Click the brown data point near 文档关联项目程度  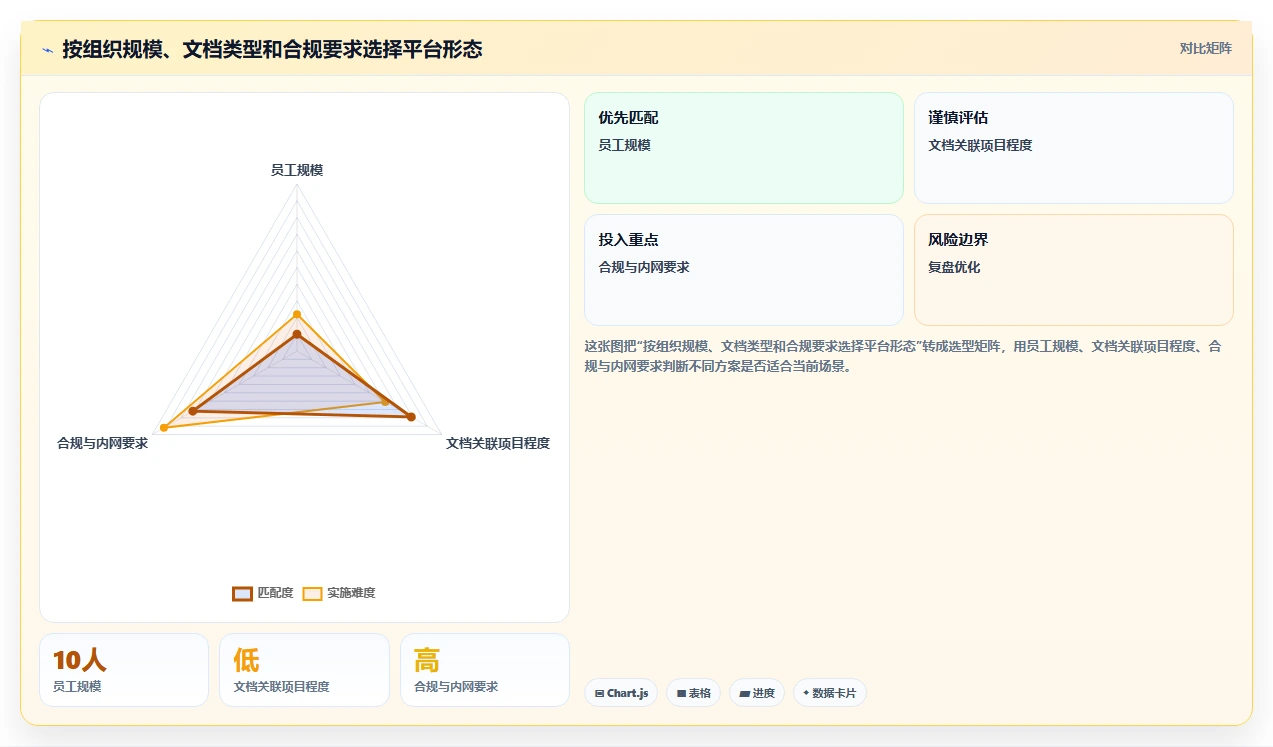coord(411,417)
